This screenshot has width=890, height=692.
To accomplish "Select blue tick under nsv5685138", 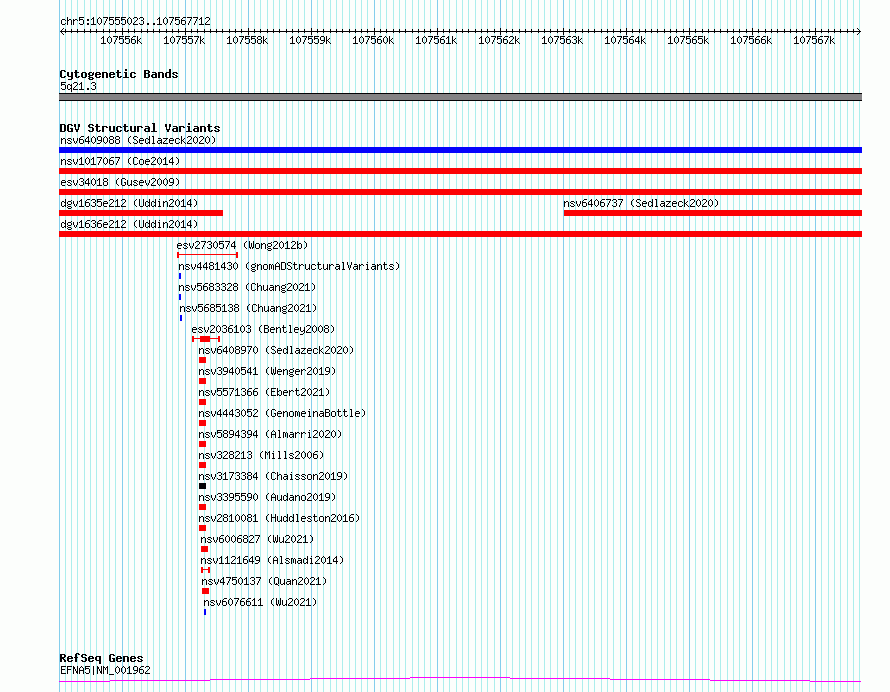I will 181,318.
